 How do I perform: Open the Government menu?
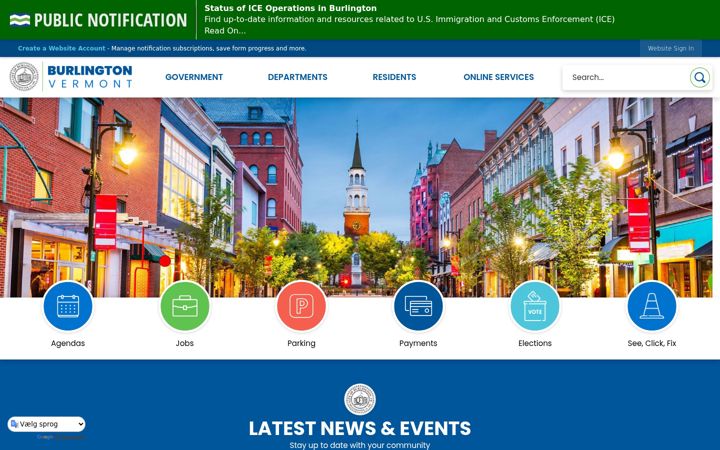pos(194,77)
